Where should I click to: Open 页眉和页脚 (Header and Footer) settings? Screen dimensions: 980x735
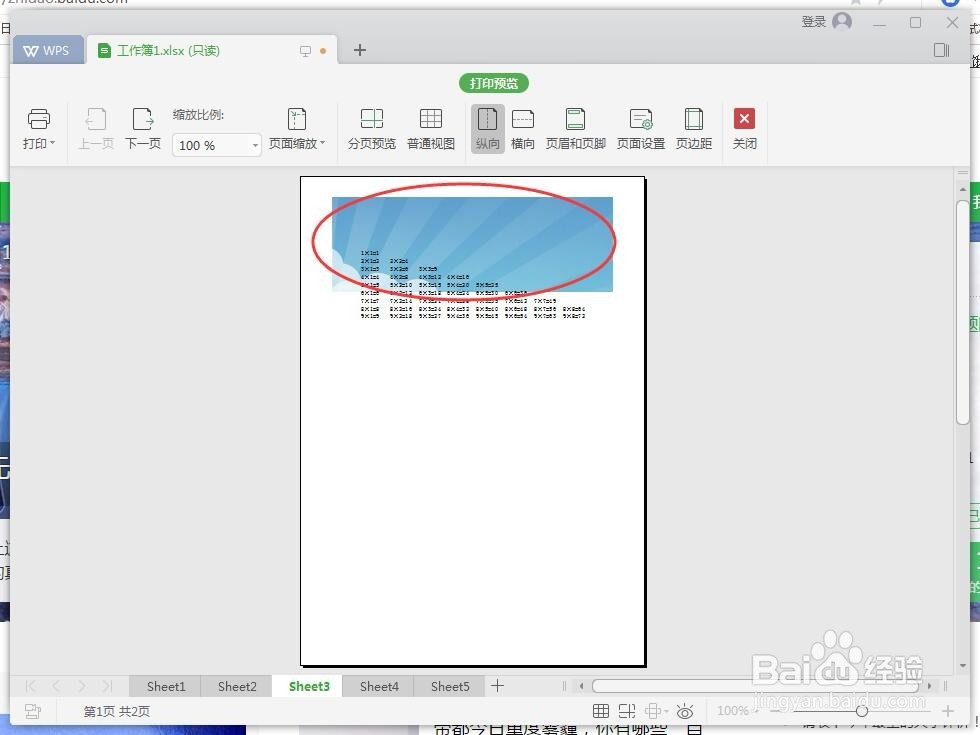pos(575,128)
